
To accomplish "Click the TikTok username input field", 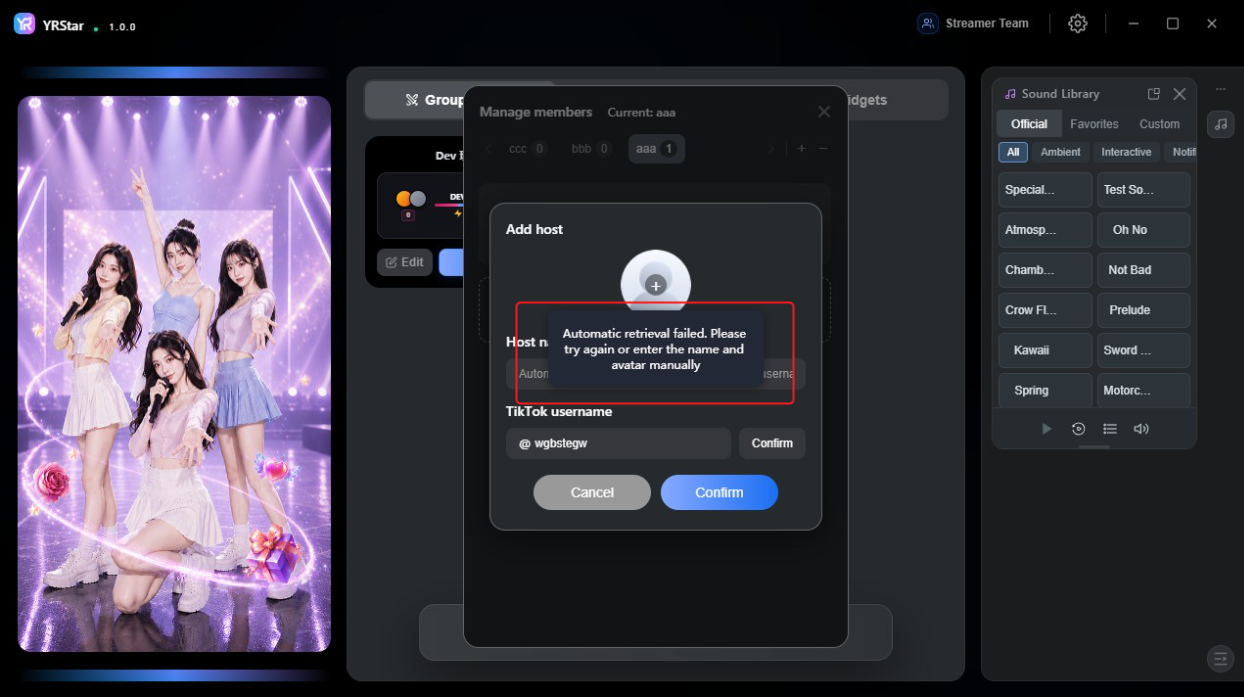I will [618, 443].
